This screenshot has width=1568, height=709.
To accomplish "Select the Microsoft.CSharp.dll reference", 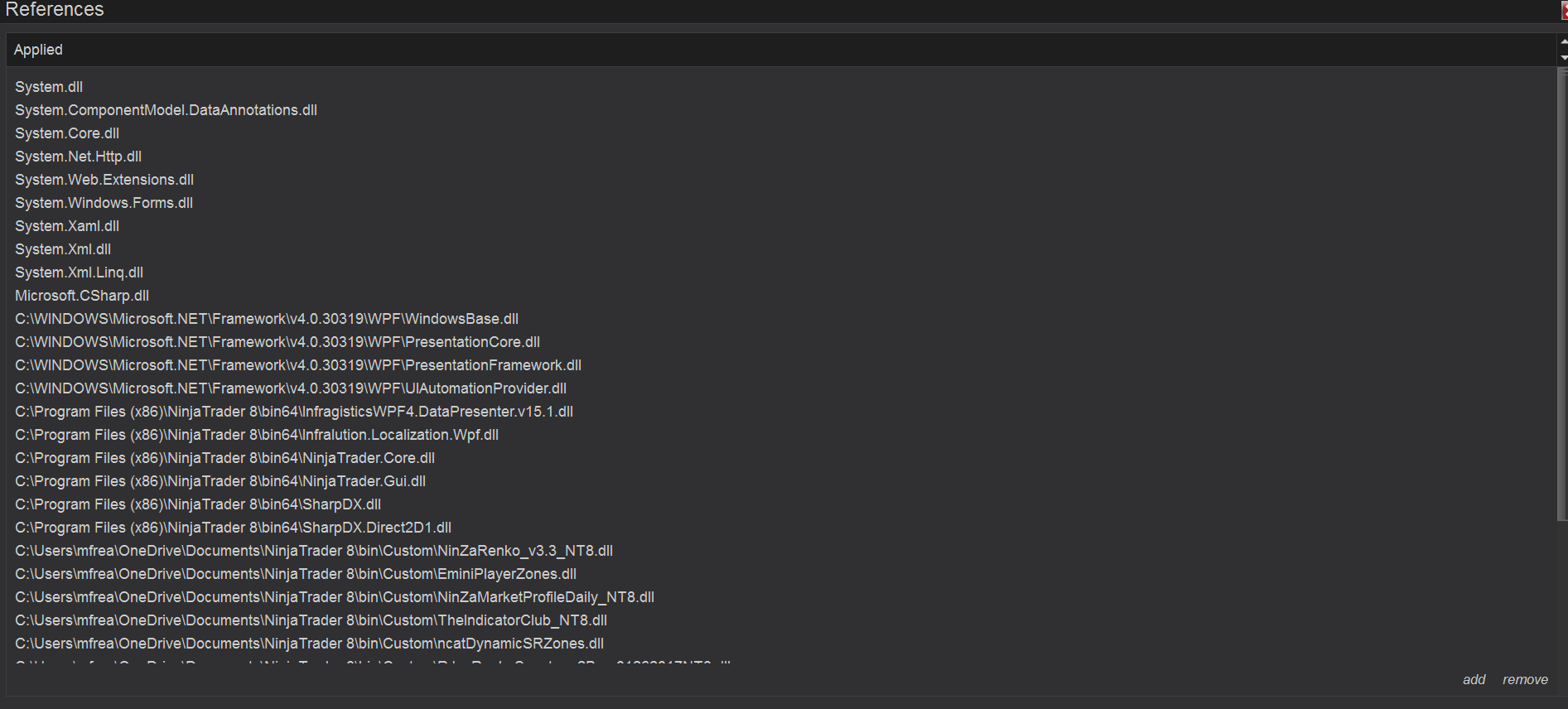I will tap(82, 296).
